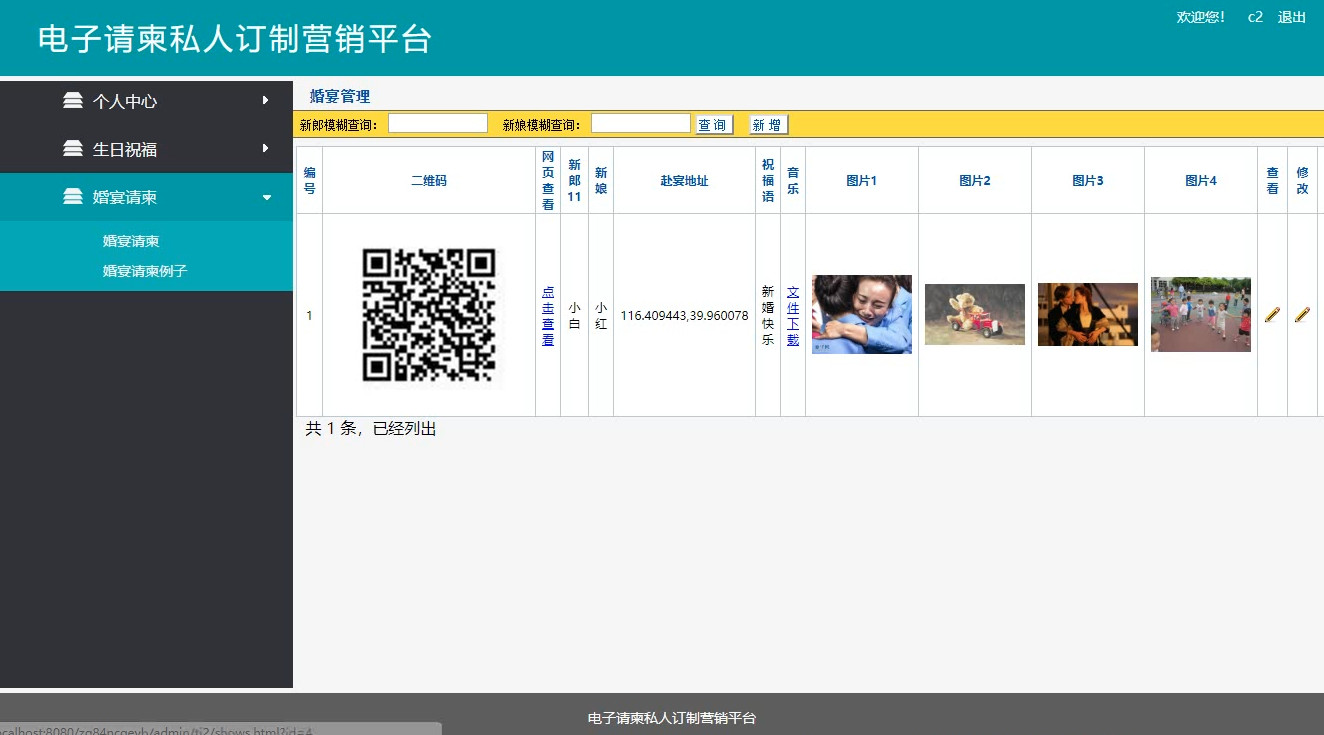The height and width of the screenshot is (735, 1324).
Task: Click the view pencil icon in 查看 column
Action: [x=1272, y=314]
